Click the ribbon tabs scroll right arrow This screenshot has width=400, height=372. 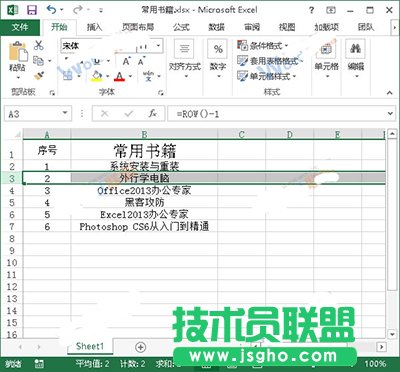(x=394, y=28)
